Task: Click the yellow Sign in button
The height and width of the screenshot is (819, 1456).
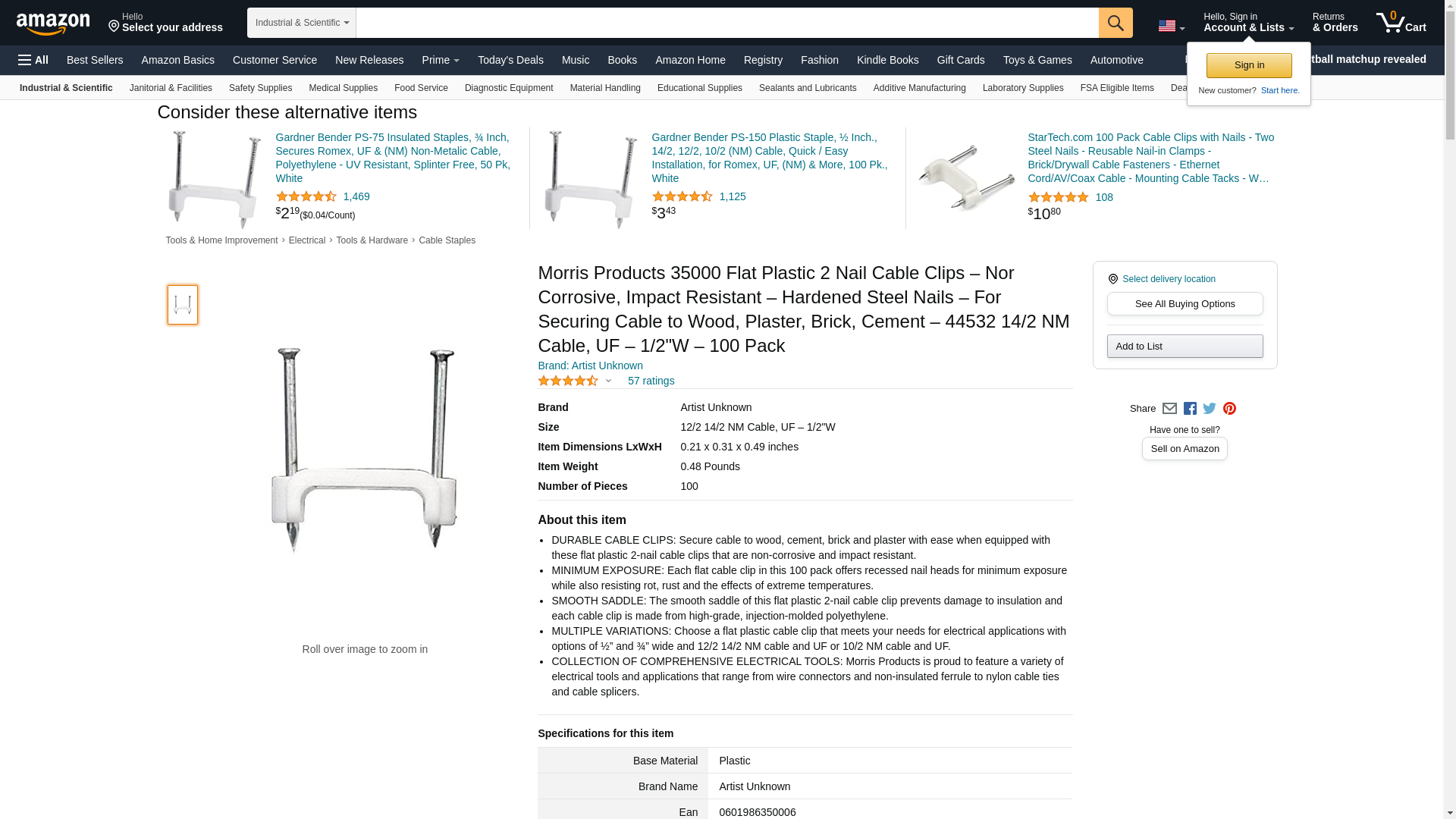Action: pyautogui.click(x=1249, y=65)
